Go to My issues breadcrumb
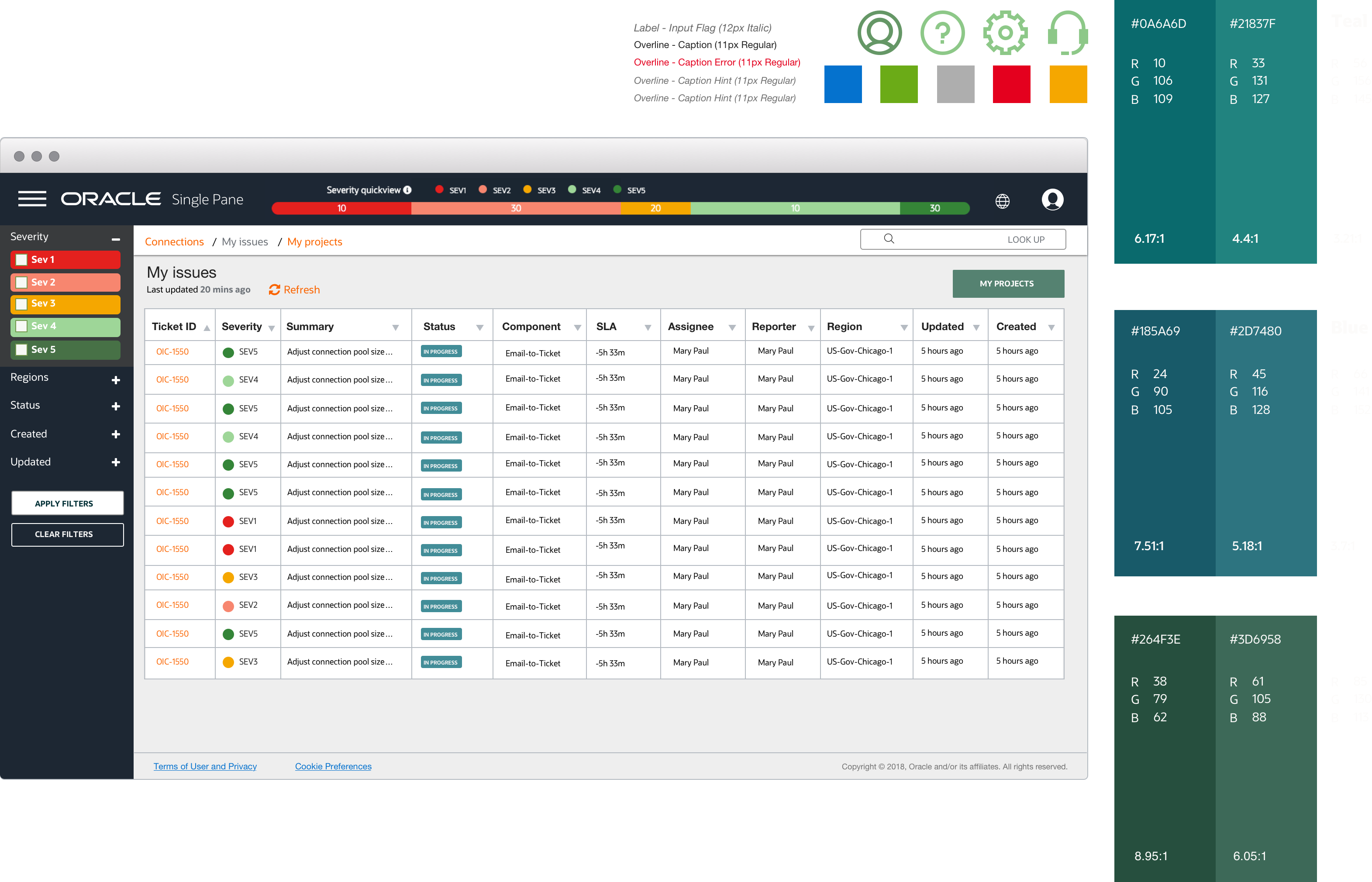This screenshot has width=1372, height=882. [x=245, y=242]
